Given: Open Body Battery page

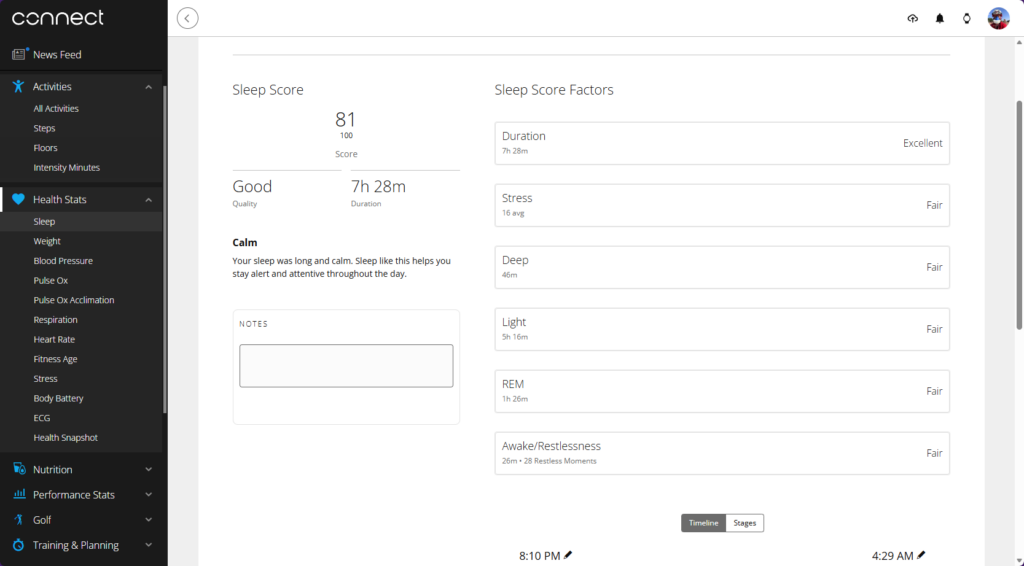Looking at the screenshot, I should 58,398.
